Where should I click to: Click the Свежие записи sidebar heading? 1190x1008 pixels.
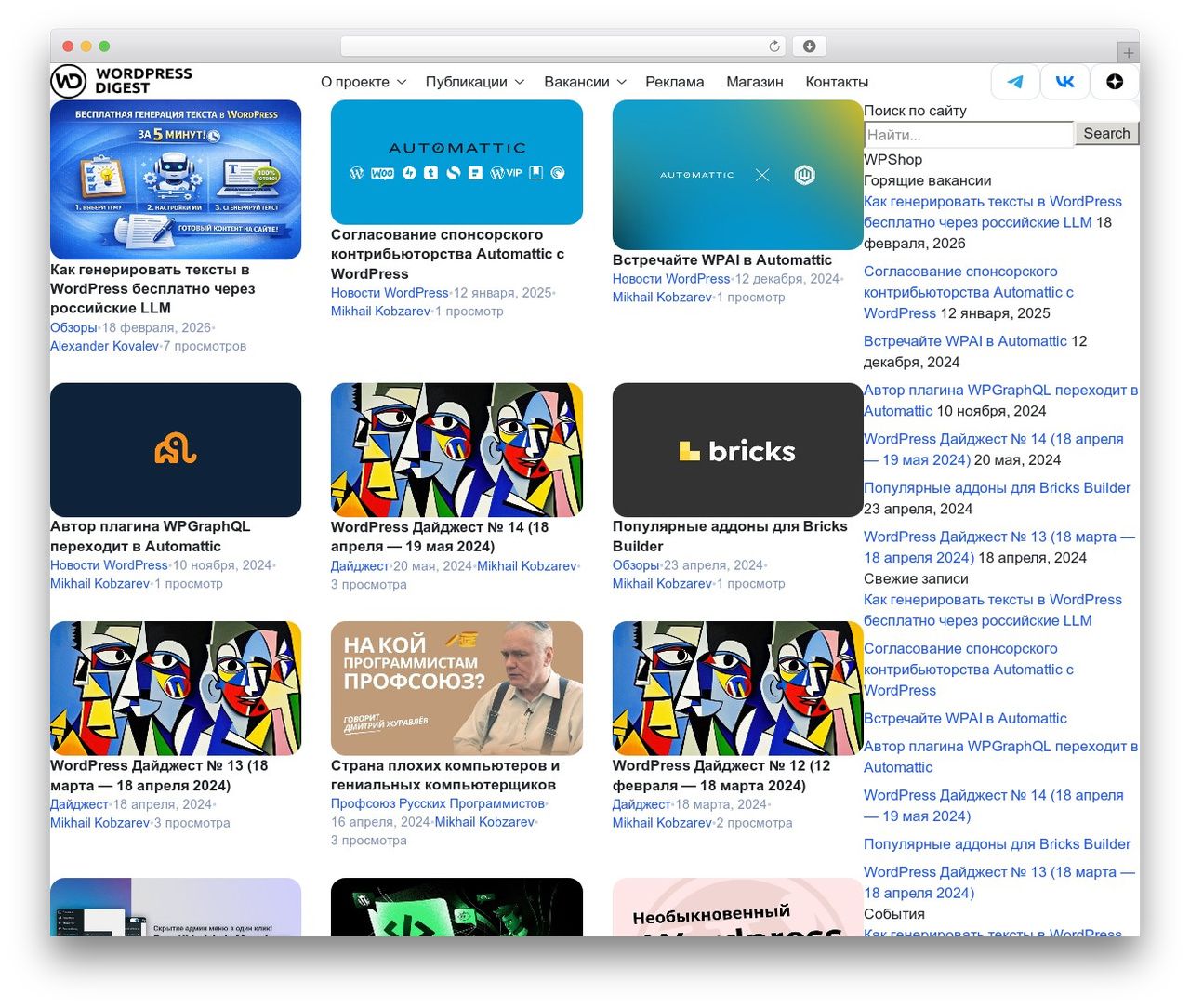click(916, 578)
